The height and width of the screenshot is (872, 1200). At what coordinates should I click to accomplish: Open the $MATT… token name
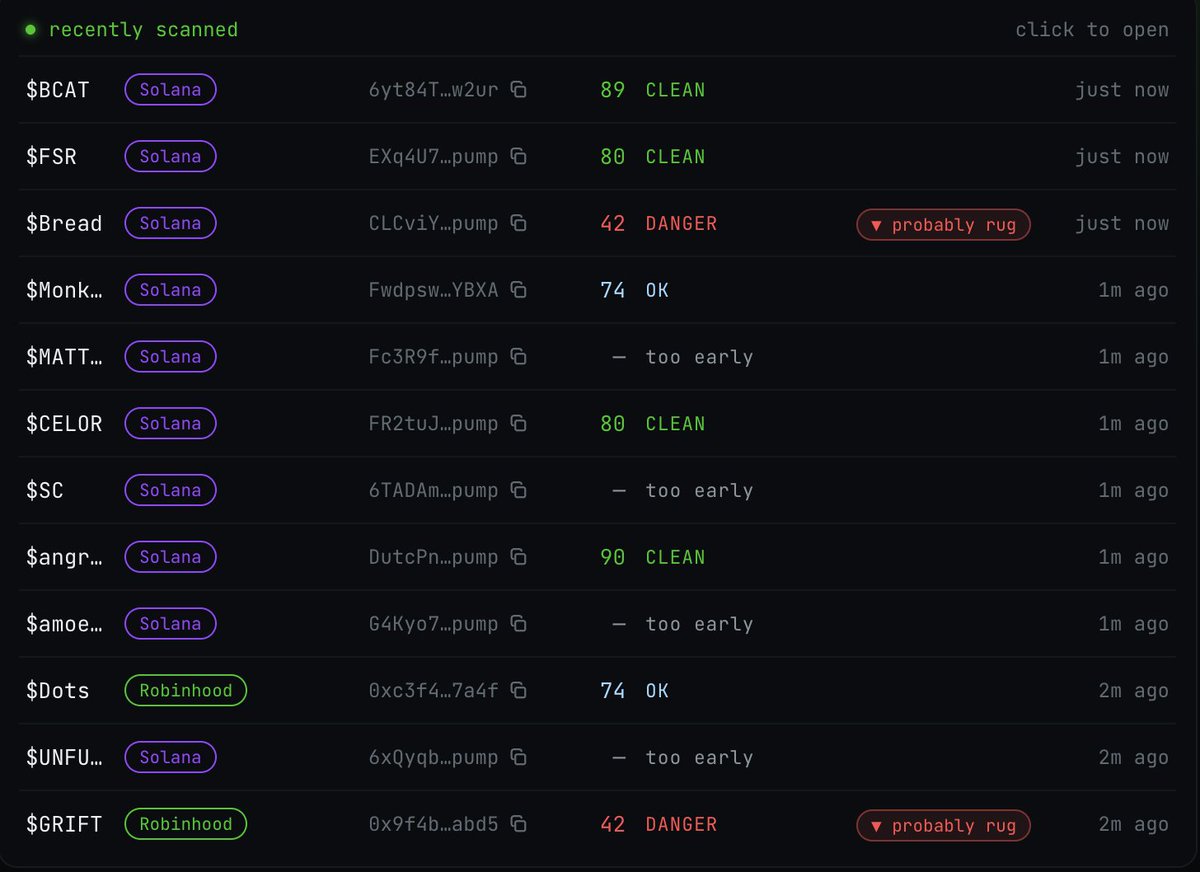pos(64,356)
